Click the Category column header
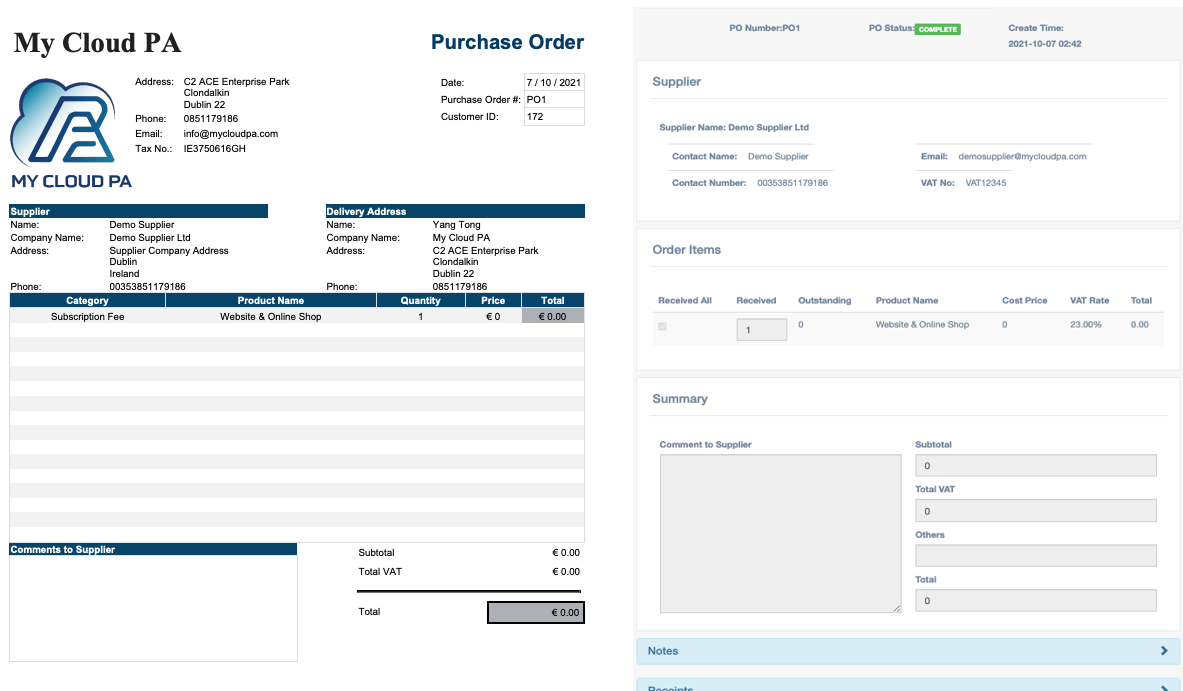Screen dimensions: 1183x691 (88, 300)
